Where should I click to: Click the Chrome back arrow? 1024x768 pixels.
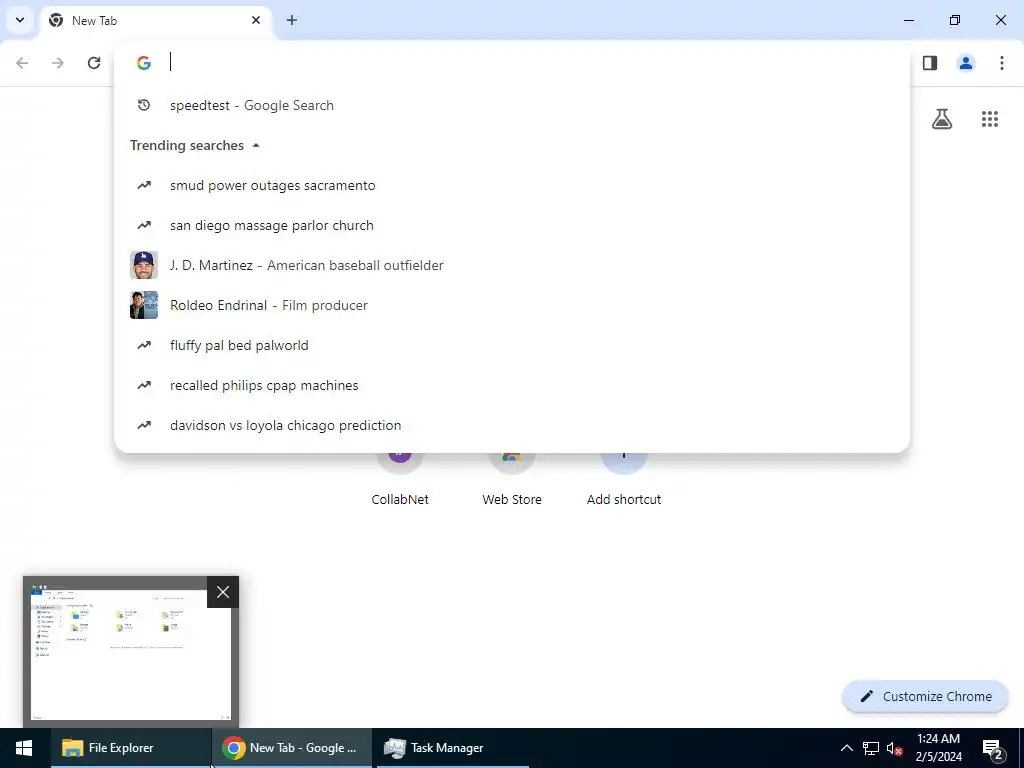(x=22, y=63)
